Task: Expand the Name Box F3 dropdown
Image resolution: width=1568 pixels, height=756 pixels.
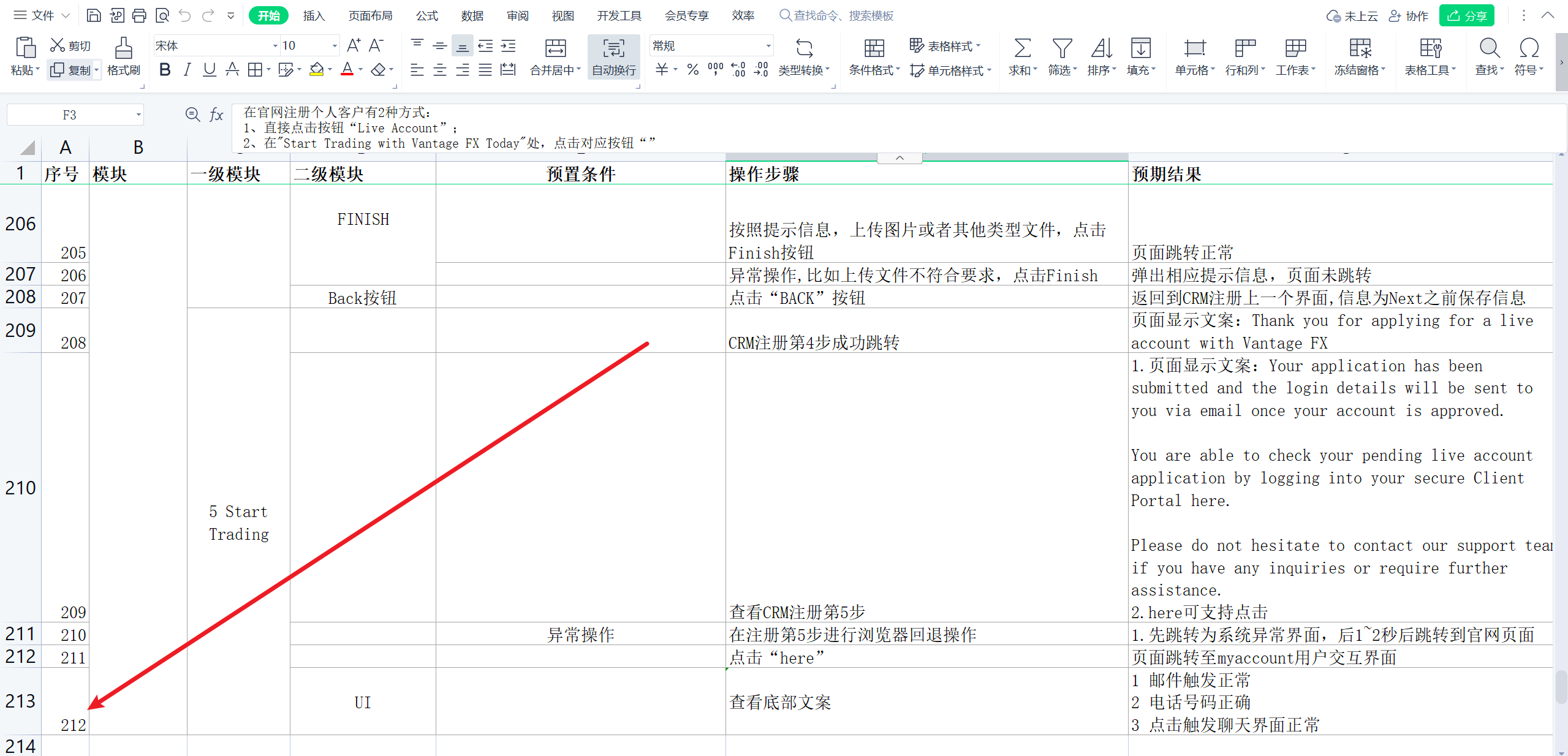Action: 138,115
